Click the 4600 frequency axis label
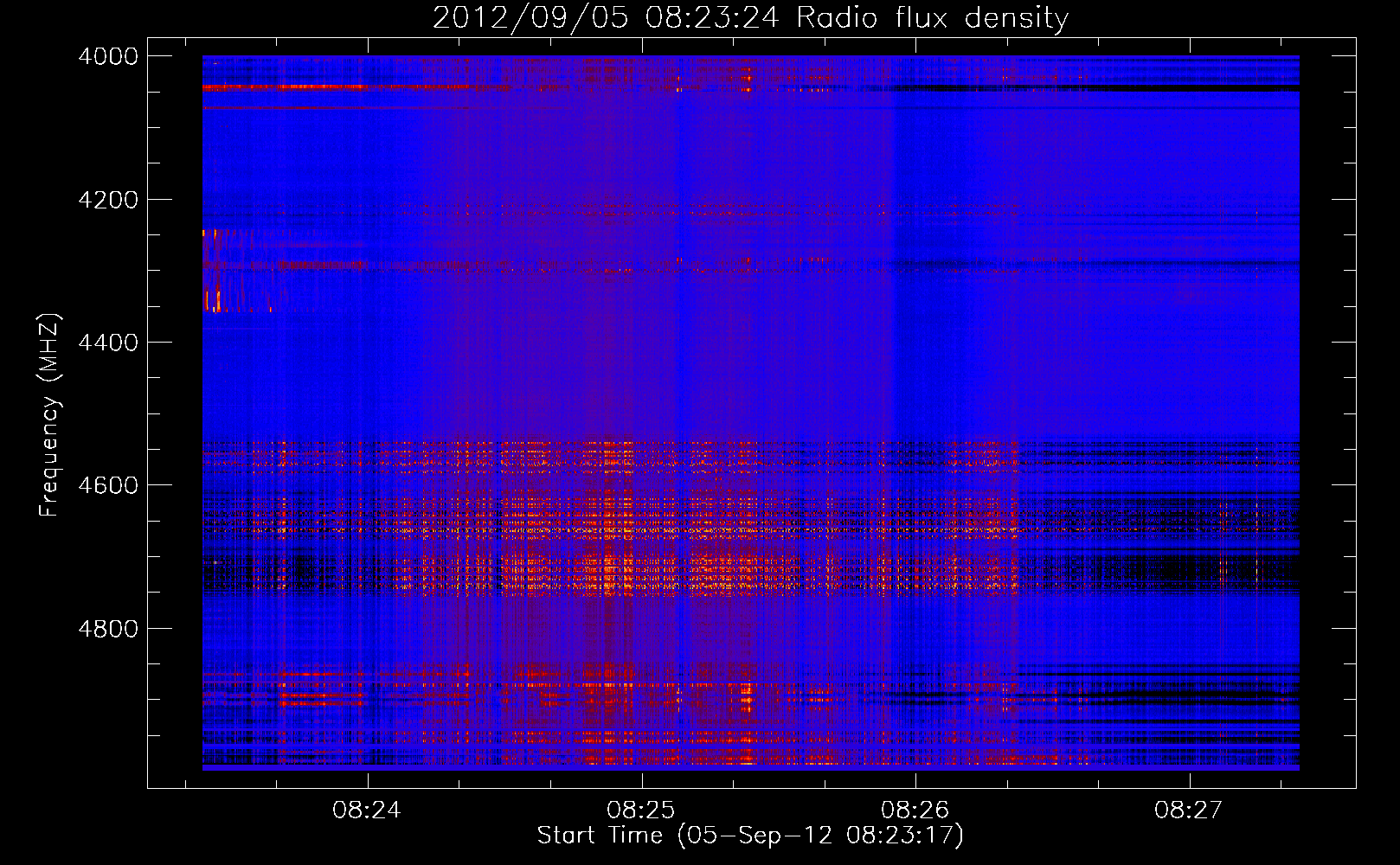1400x865 pixels. coord(108,485)
